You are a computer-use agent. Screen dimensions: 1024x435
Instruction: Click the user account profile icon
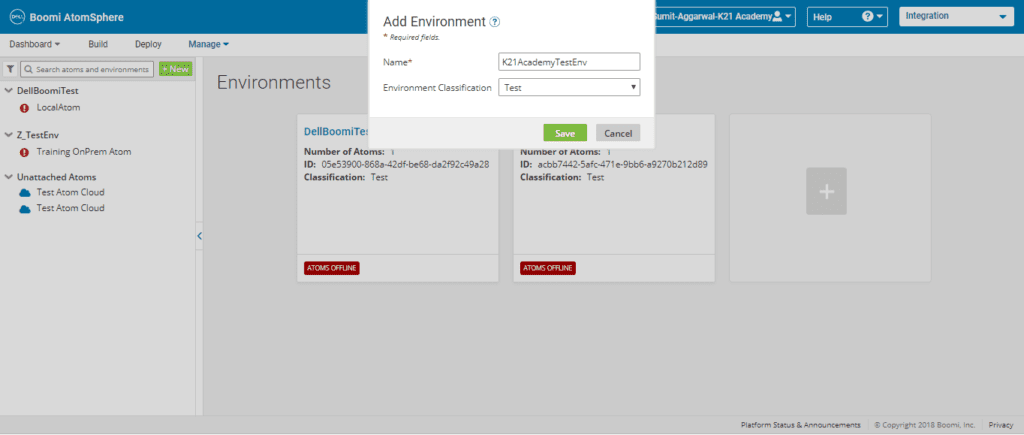point(777,17)
